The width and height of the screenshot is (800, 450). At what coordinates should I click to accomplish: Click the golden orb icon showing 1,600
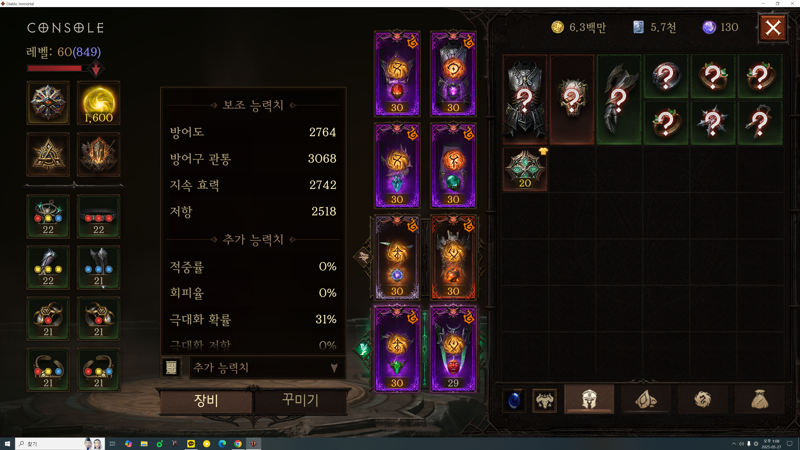click(98, 103)
